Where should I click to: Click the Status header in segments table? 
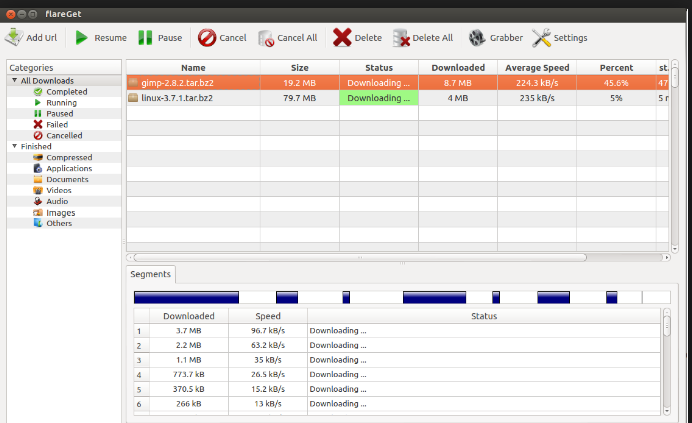(x=484, y=316)
